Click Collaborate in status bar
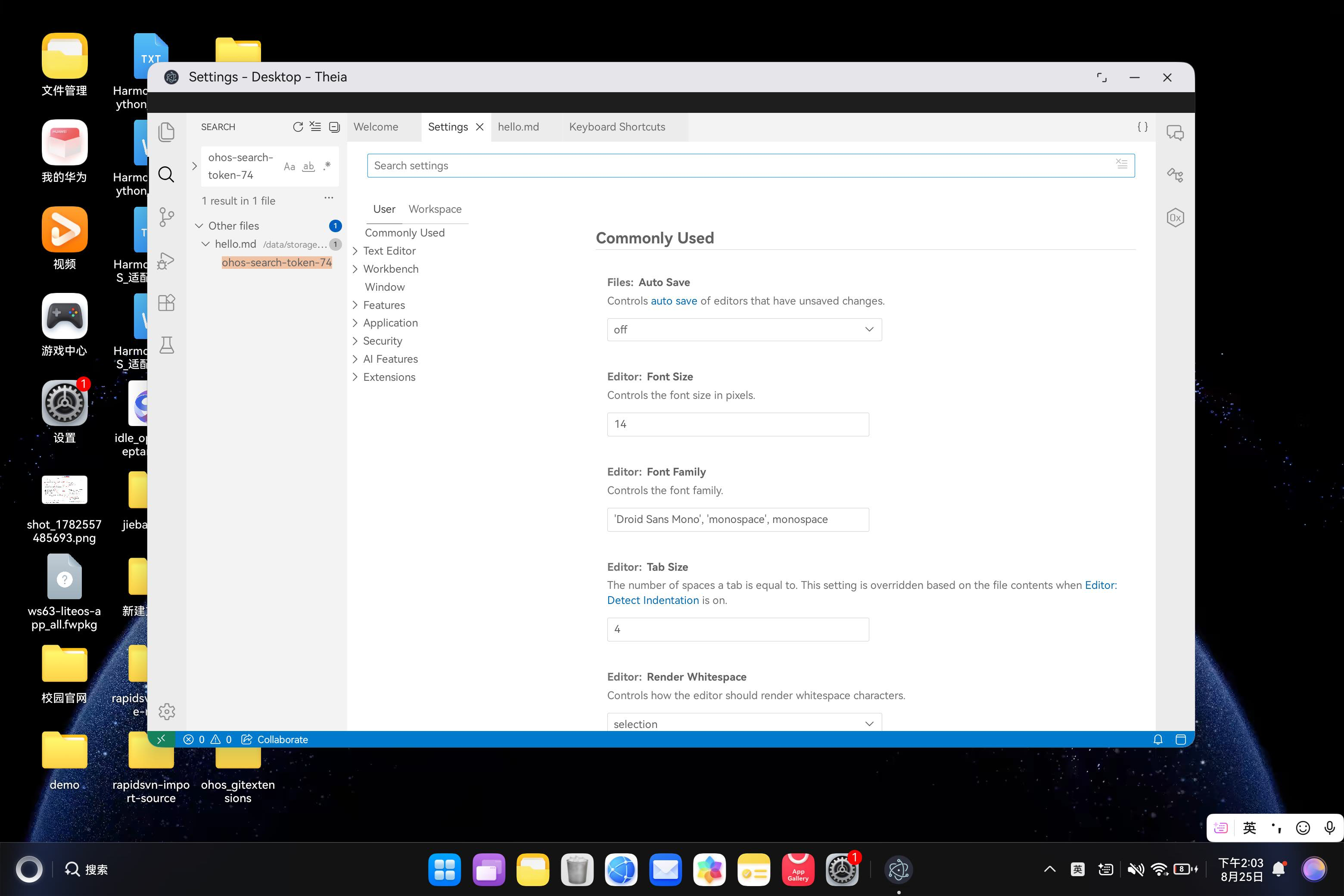The height and width of the screenshot is (896, 1344). (x=275, y=740)
